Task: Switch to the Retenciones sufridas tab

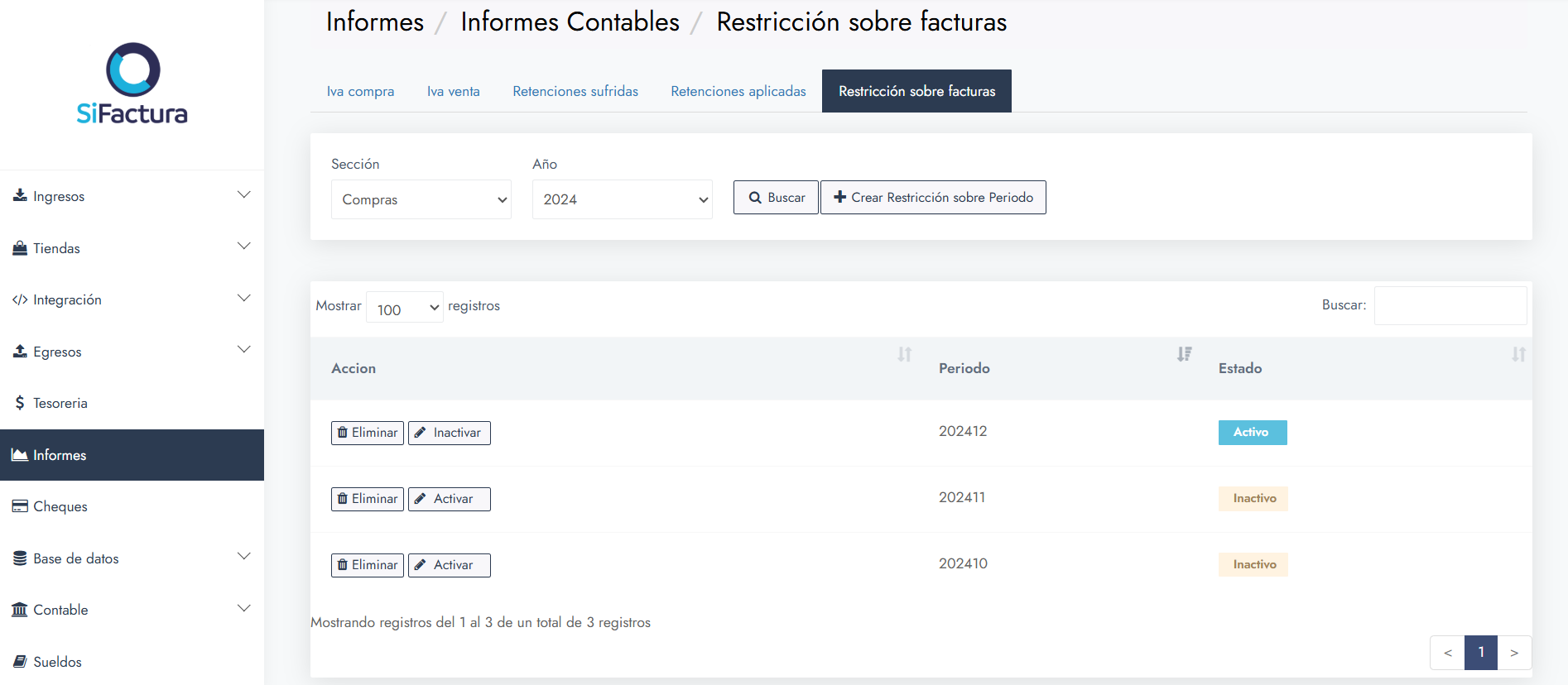Action: 575,91
